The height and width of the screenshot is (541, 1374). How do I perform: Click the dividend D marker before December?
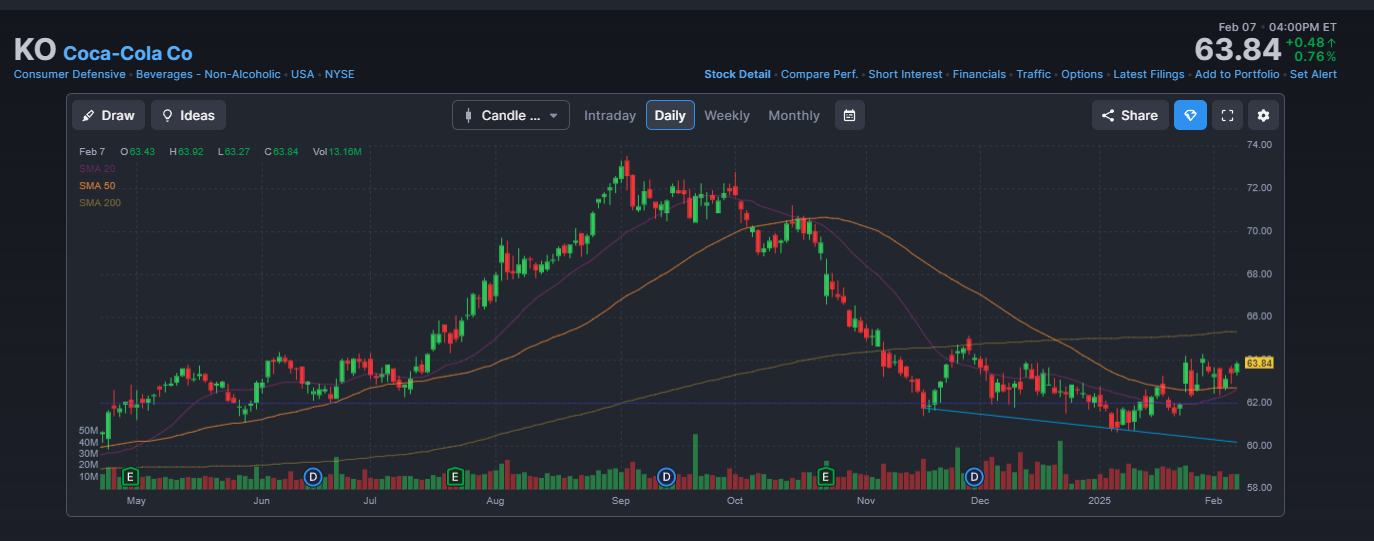point(974,476)
